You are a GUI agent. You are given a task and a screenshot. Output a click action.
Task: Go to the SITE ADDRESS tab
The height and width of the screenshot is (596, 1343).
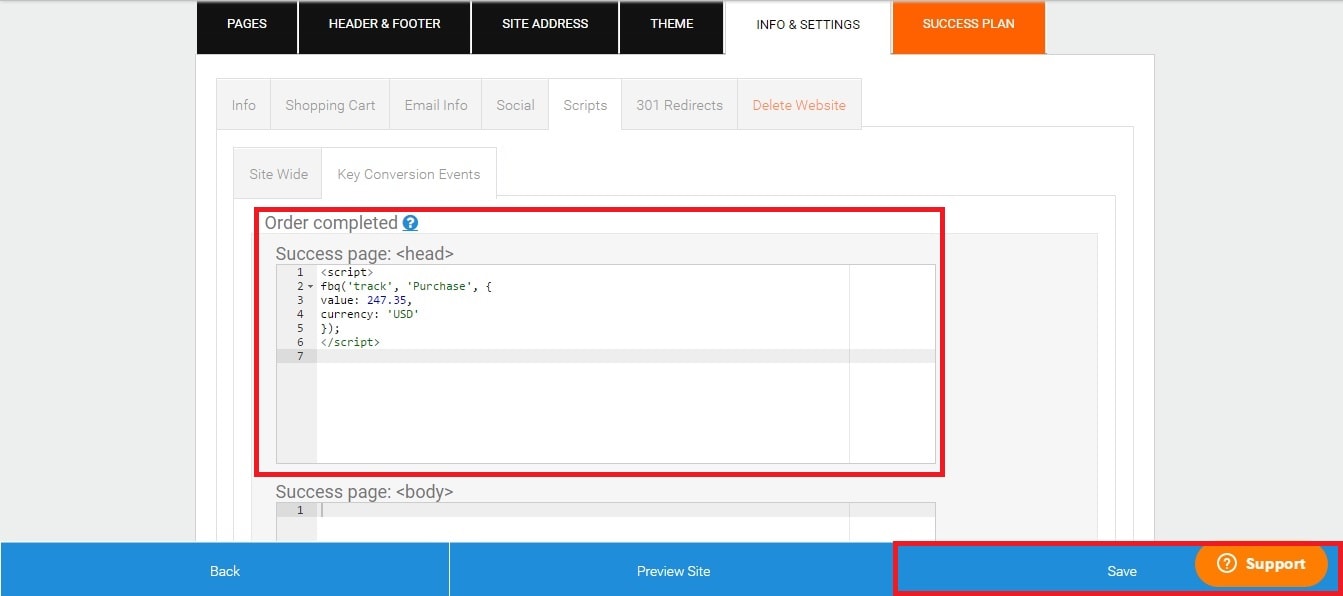click(545, 23)
